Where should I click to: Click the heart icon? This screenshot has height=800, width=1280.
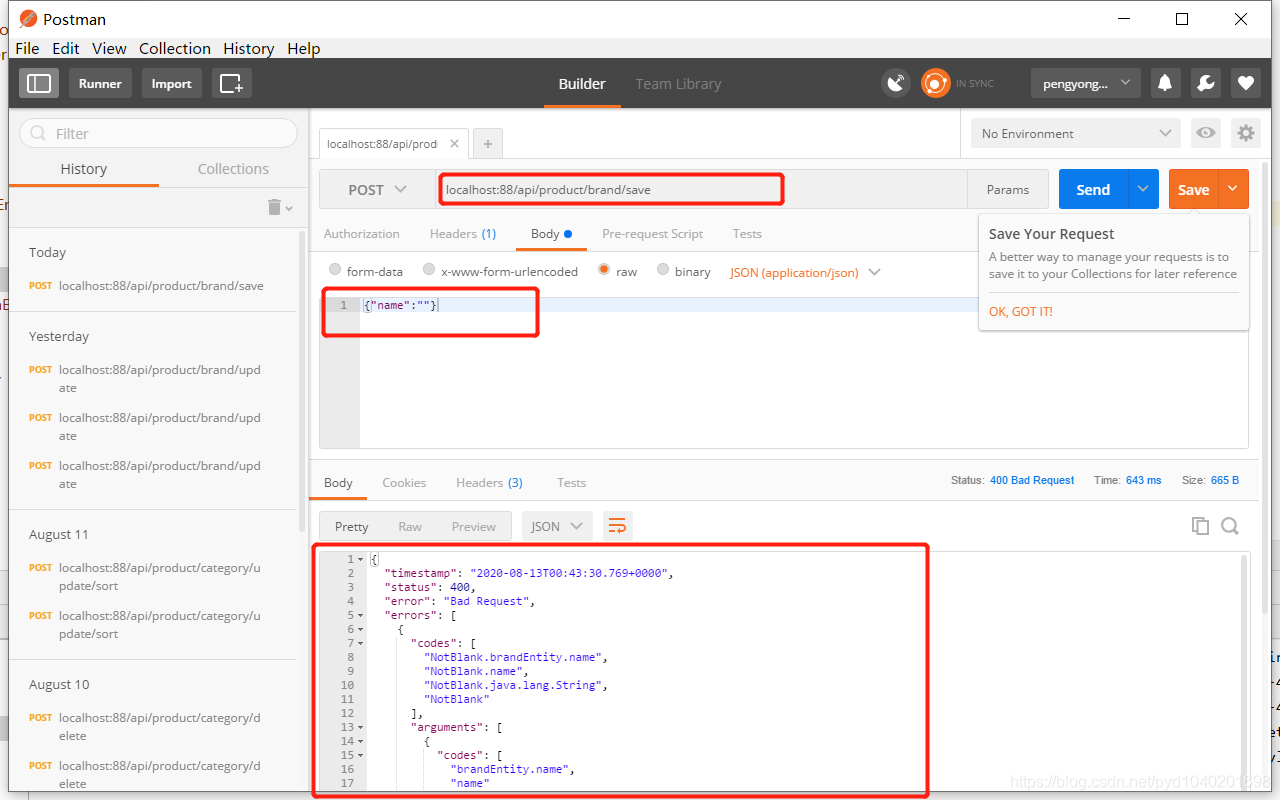(x=1245, y=84)
